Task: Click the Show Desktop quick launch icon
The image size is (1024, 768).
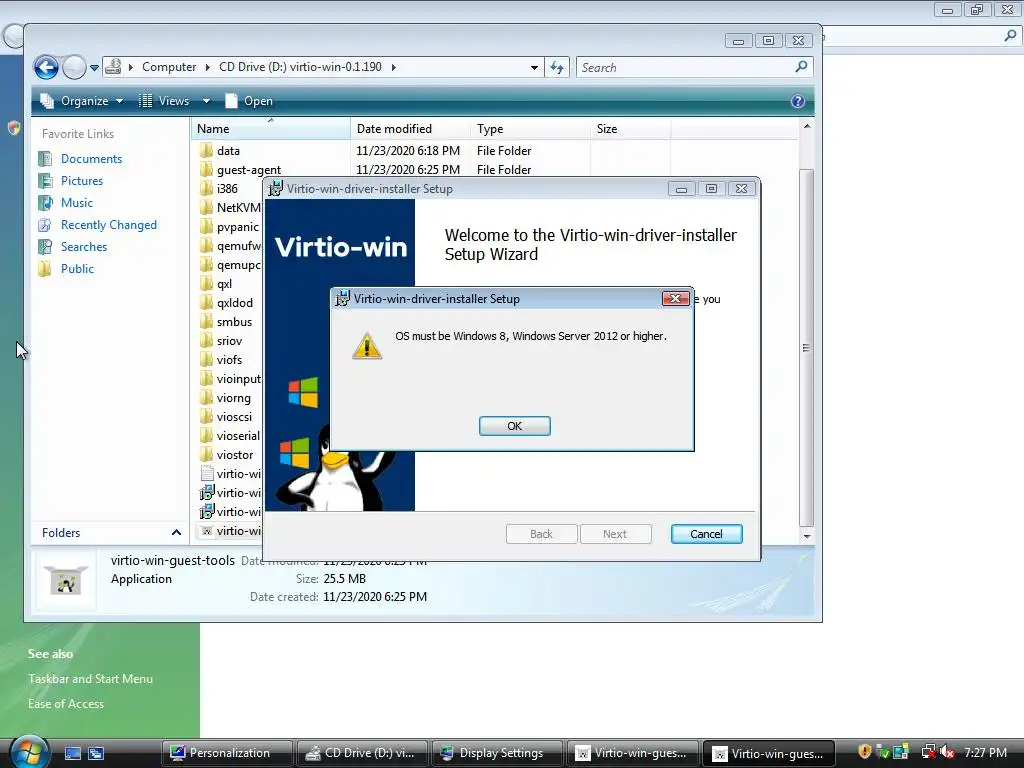Action: click(72, 753)
